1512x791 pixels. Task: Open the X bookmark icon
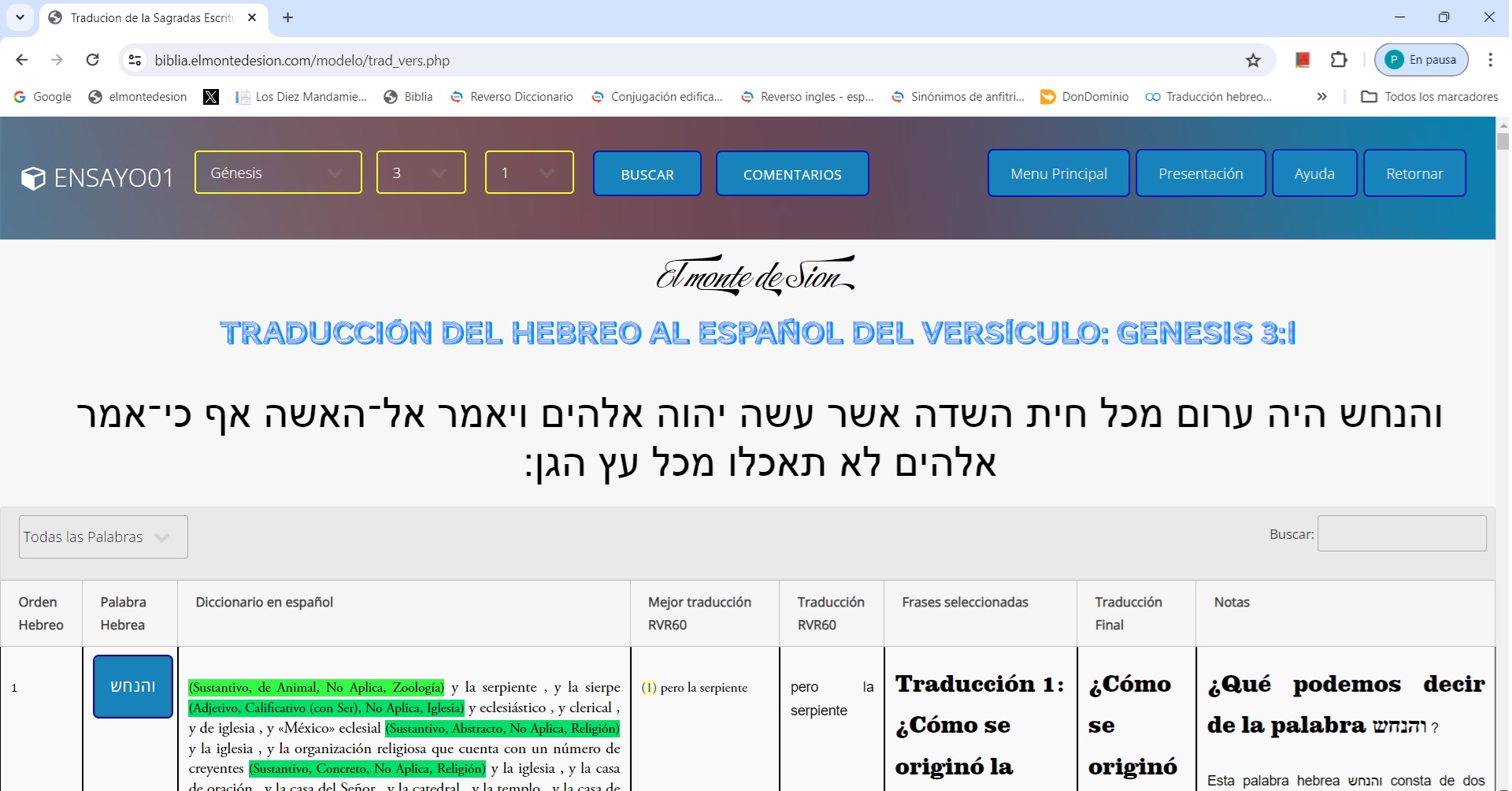point(211,97)
